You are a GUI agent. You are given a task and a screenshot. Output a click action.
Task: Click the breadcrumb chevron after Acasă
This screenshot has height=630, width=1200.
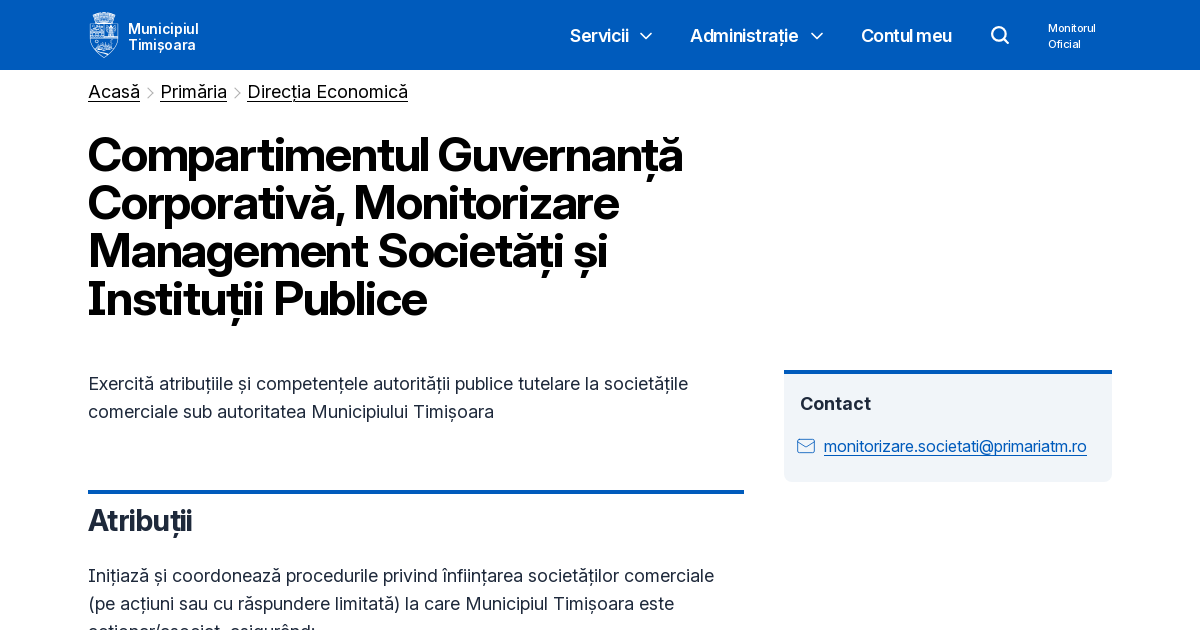click(149, 92)
